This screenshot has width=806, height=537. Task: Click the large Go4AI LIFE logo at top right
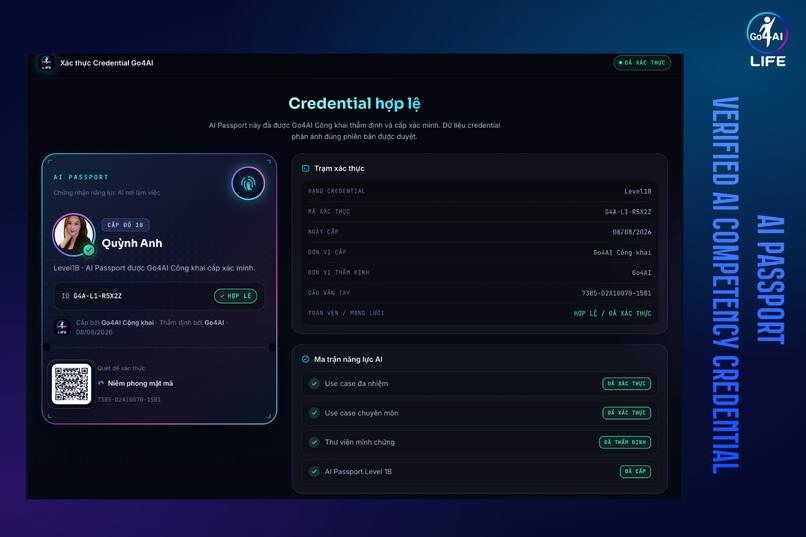click(x=767, y=40)
